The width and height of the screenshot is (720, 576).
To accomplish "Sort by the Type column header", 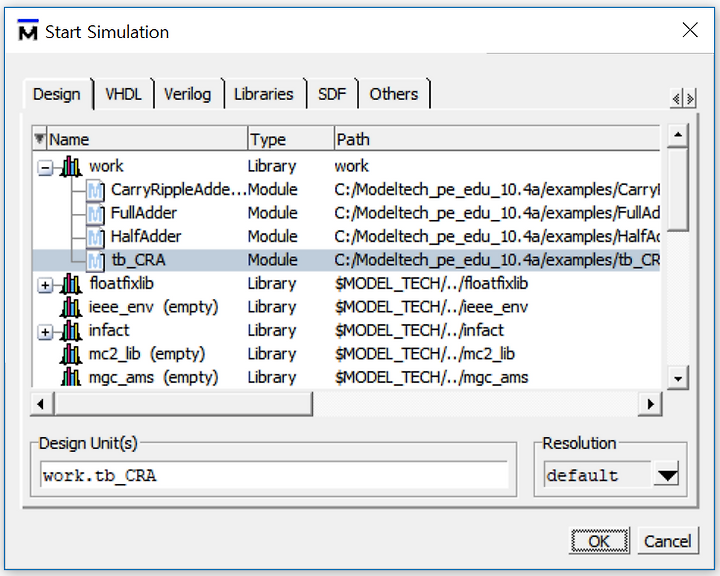I will 291,139.
